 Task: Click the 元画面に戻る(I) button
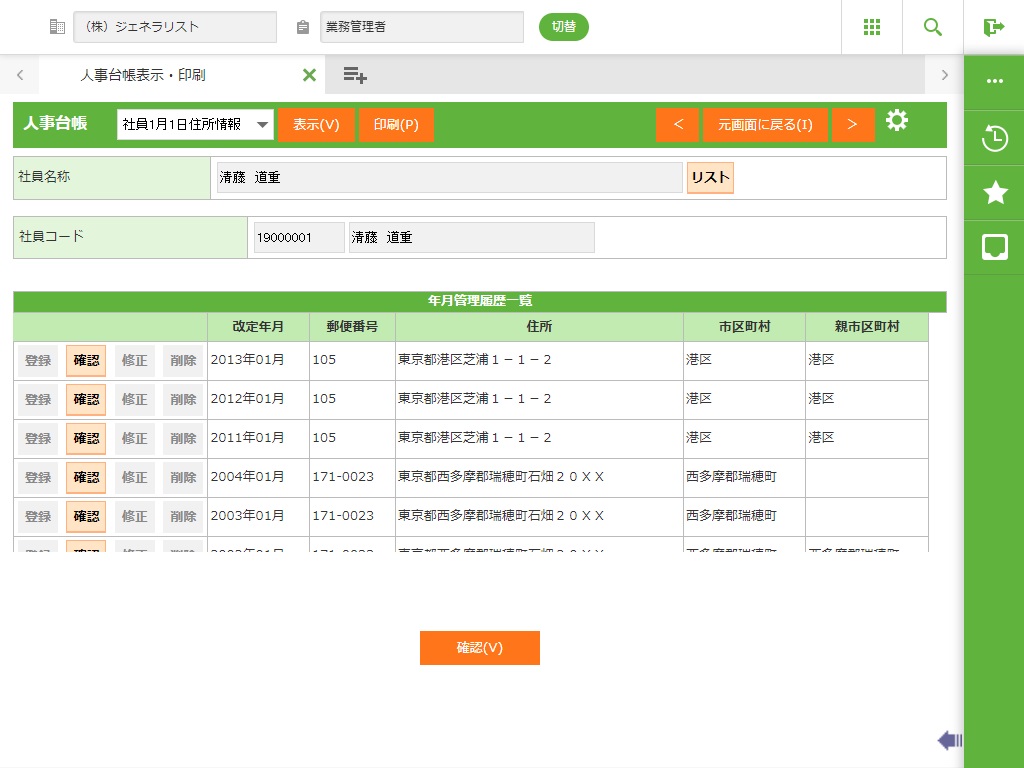click(x=765, y=125)
